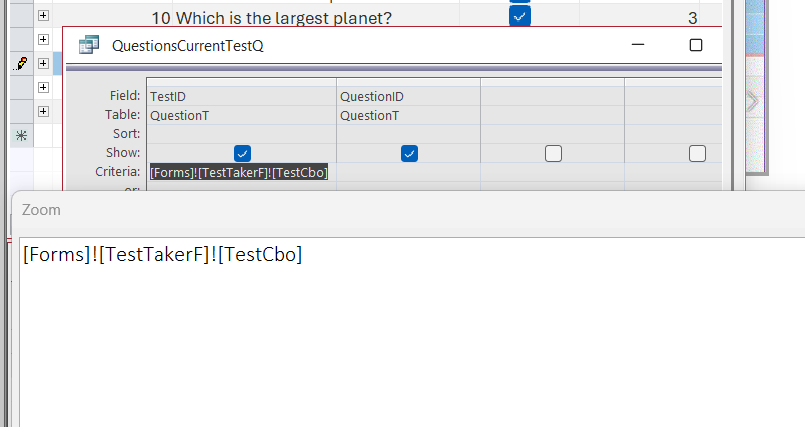Image resolution: width=805 pixels, height=427 pixels.
Task: Minimize the QuestionsCurrentTestQ query window
Action: (638, 45)
